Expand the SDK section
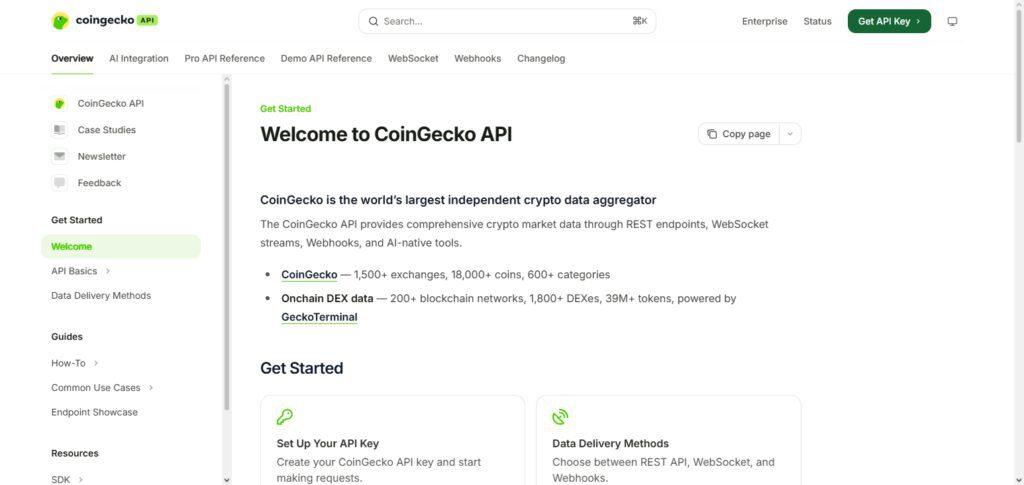Image resolution: width=1024 pixels, height=485 pixels. tap(81, 479)
